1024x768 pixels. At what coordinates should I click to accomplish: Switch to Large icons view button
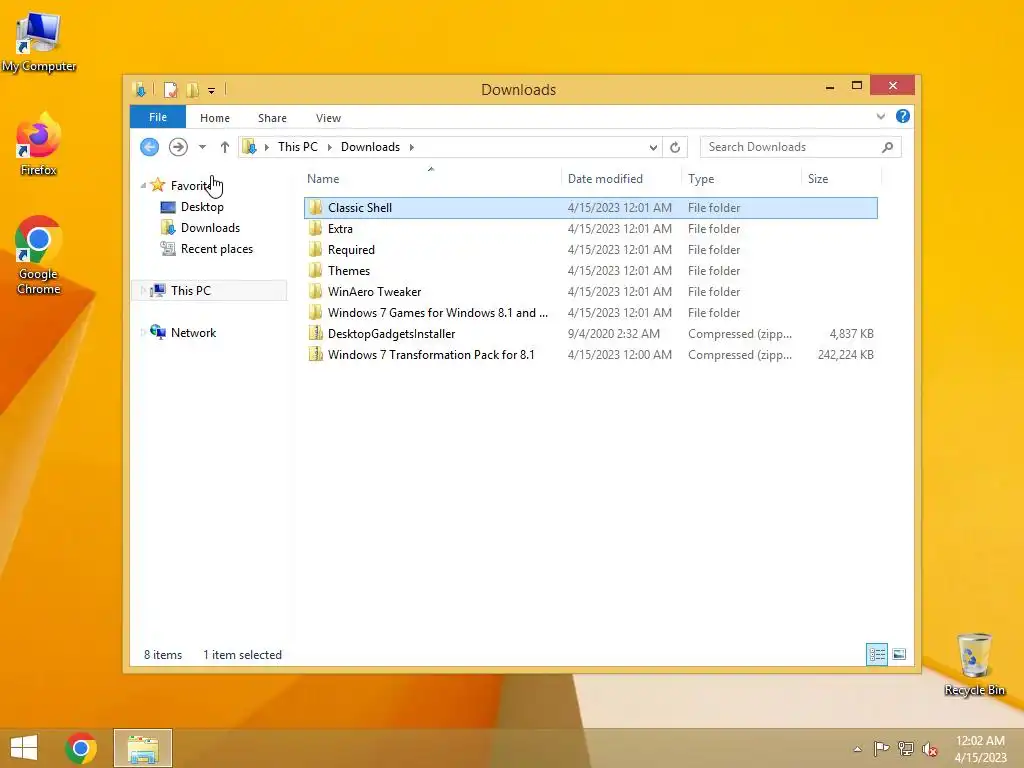coord(899,654)
